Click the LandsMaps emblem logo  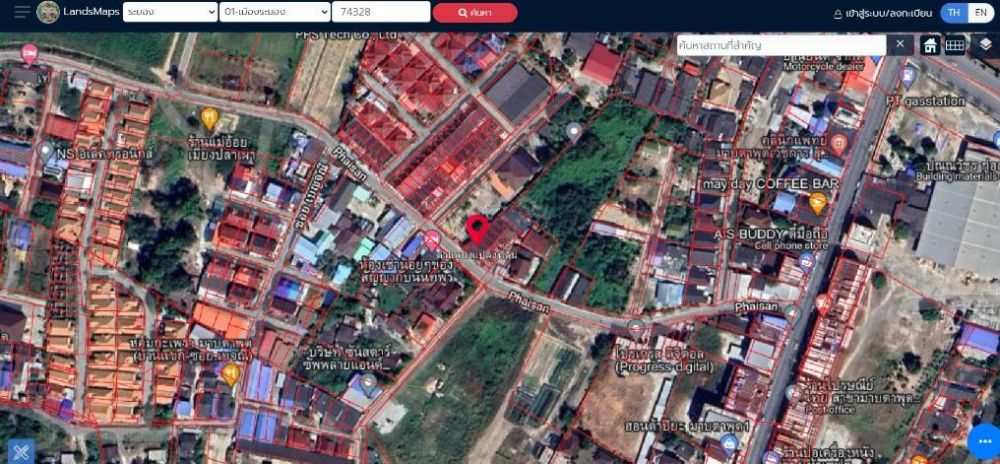coord(48,12)
